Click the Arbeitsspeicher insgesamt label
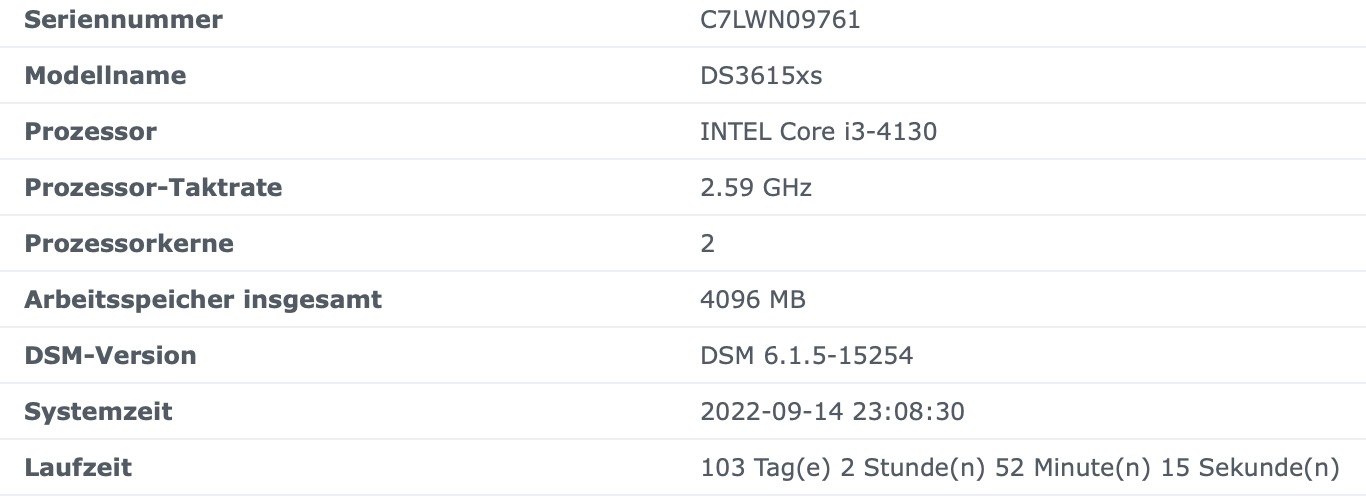 pyautogui.click(x=203, y=299)
